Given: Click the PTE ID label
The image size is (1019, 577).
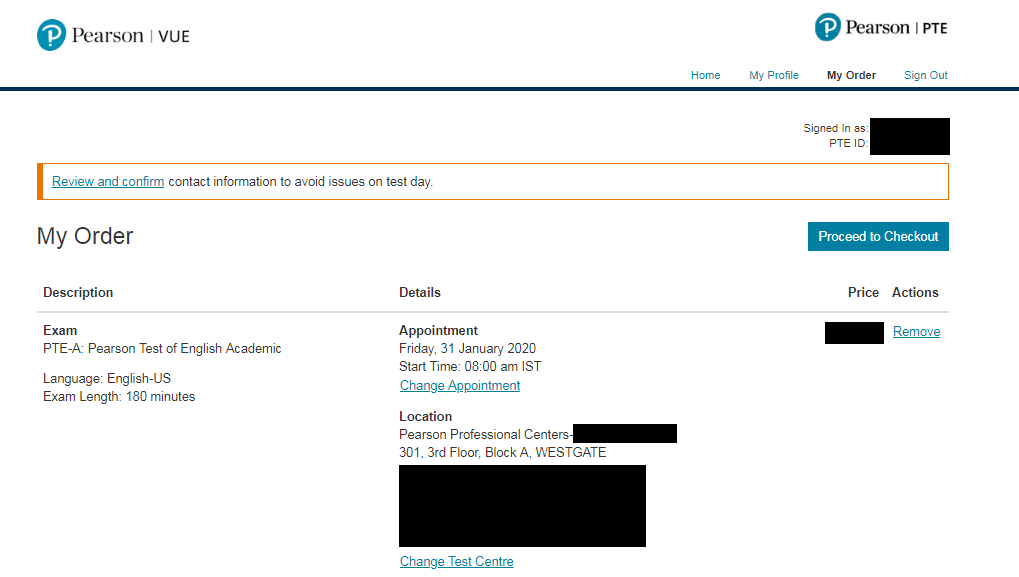Looking at the screenshot, I should click(x=849, y=143).
